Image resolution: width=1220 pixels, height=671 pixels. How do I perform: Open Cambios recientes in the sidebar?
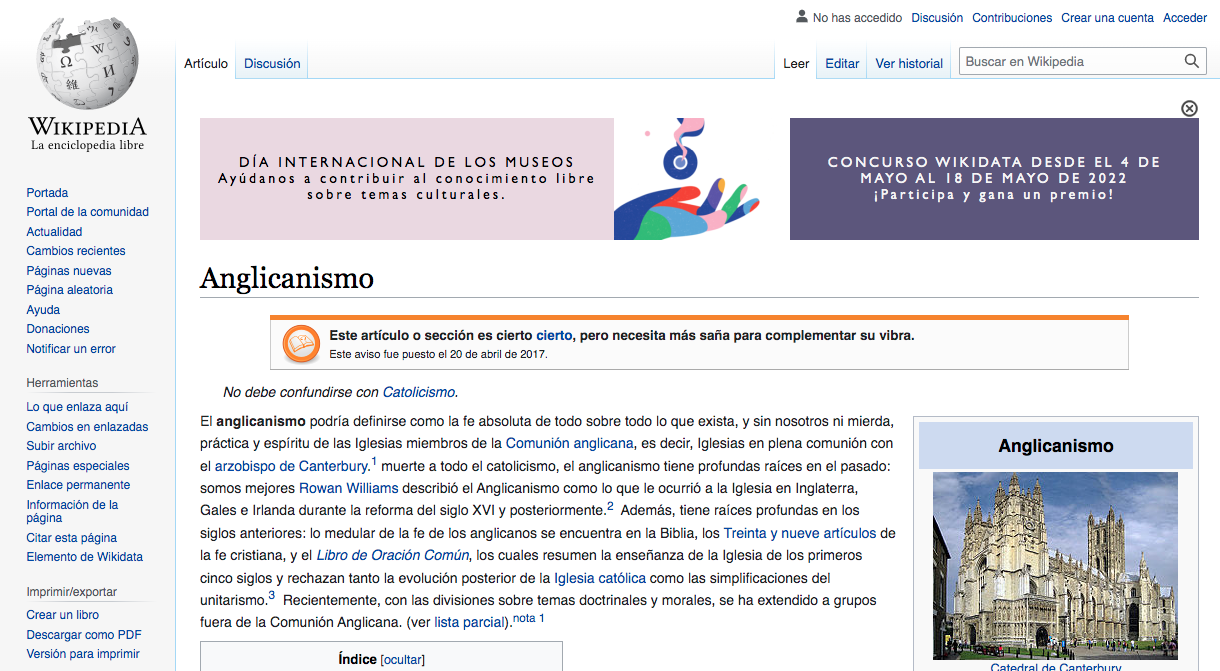coord(76,251)
